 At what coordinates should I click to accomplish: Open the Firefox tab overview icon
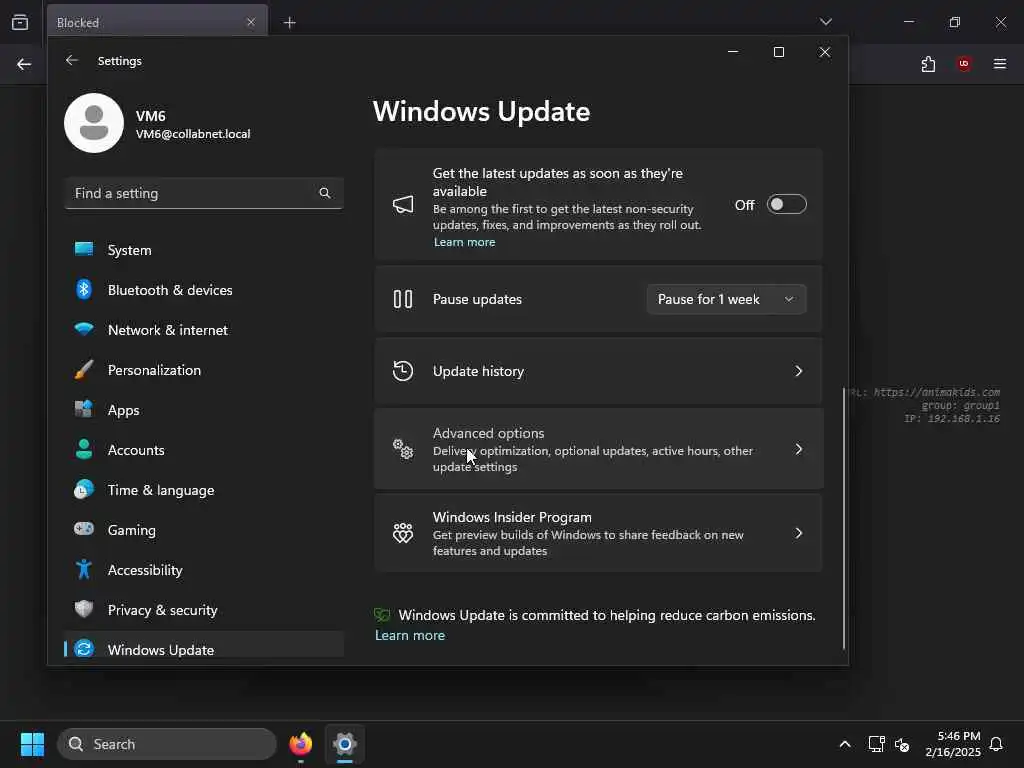click(20, 22)
